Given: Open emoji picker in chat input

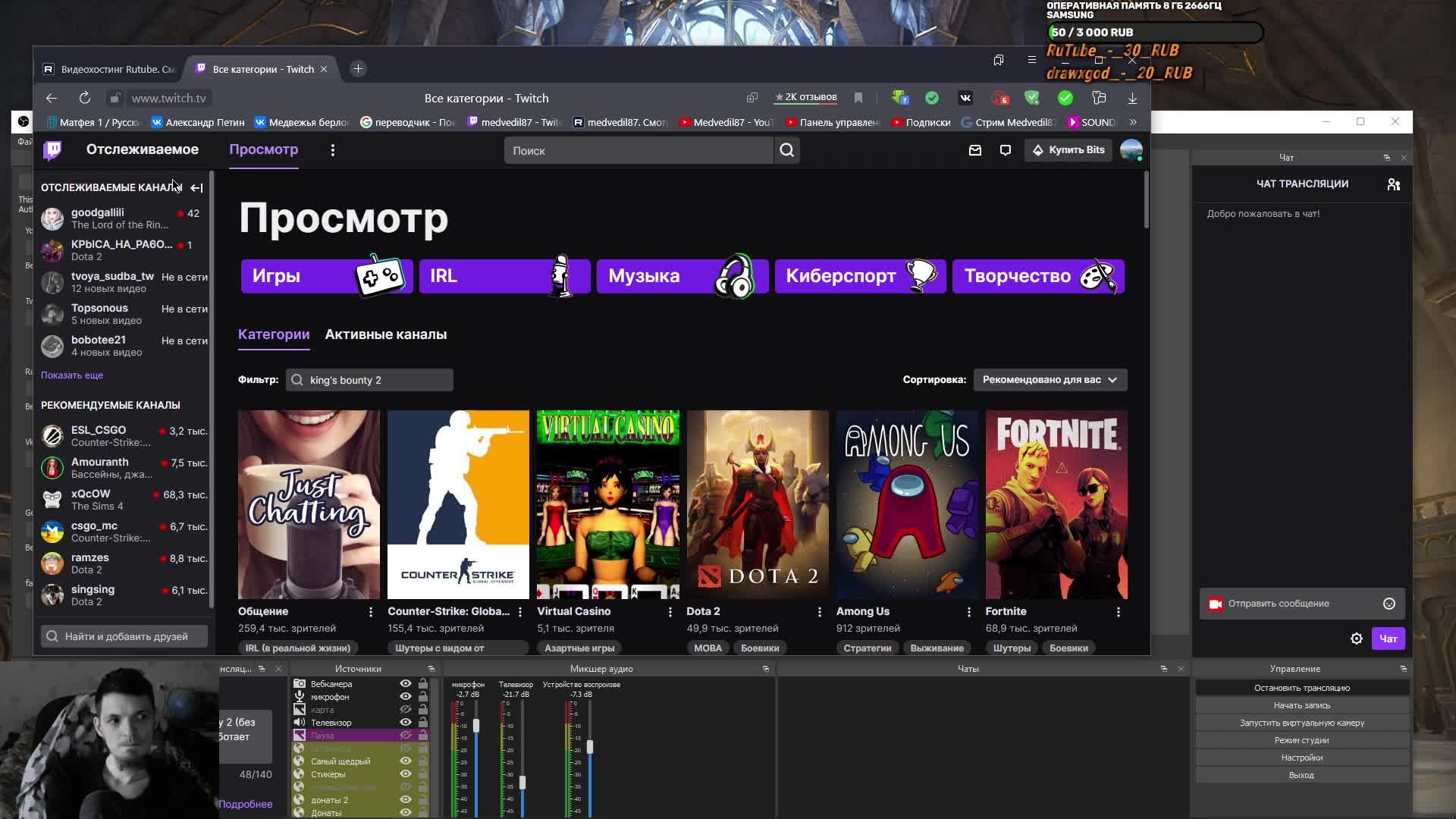Looking at the screenshot, I should [1389, 604].
